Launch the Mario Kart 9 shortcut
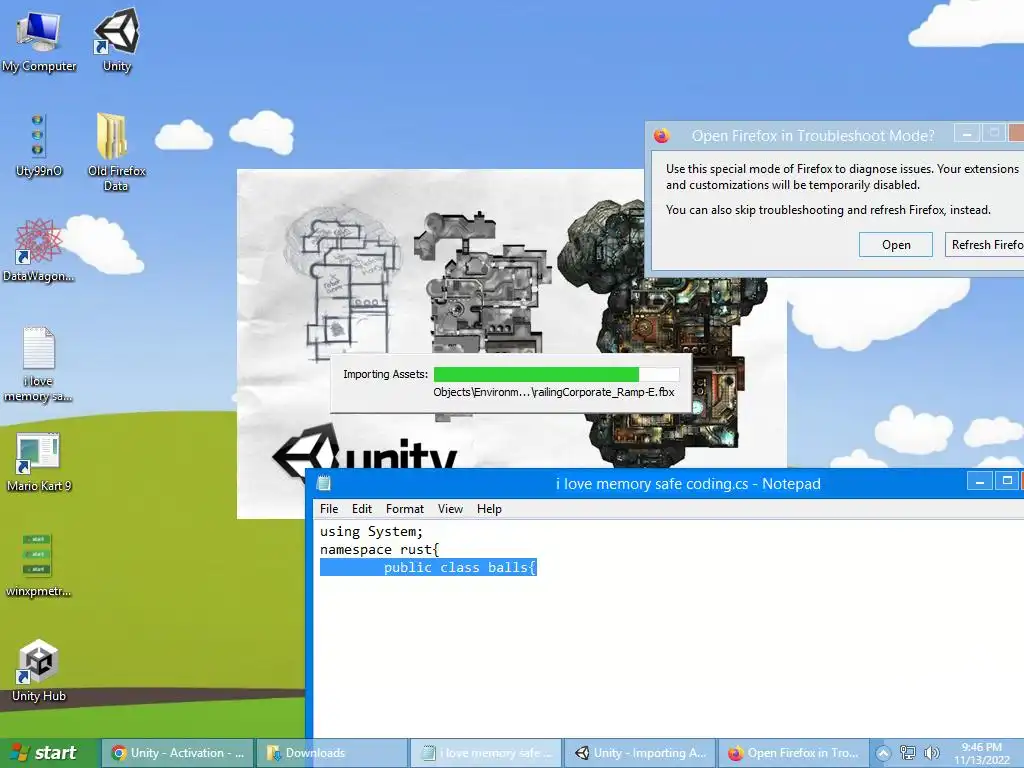The height and width of the screenshot is (768, 1024). [x=39, y=461]
